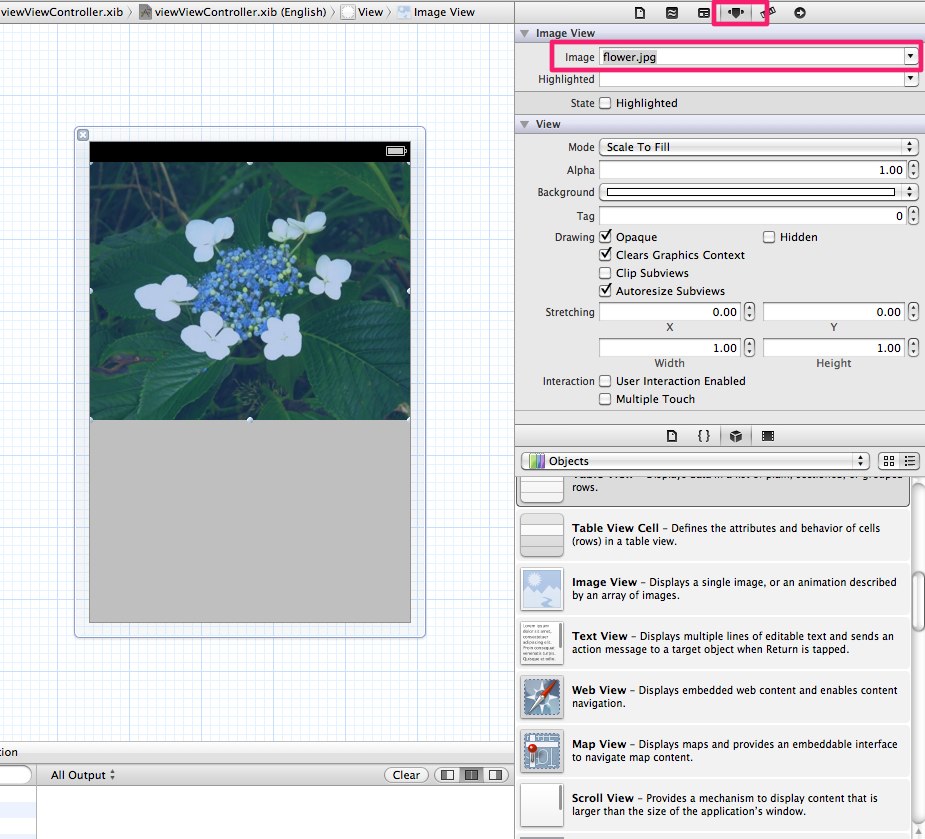The width and height of the screenshot is (925, 839).
Task: Click the Image field containing flower.jpg
Action: 752,57
